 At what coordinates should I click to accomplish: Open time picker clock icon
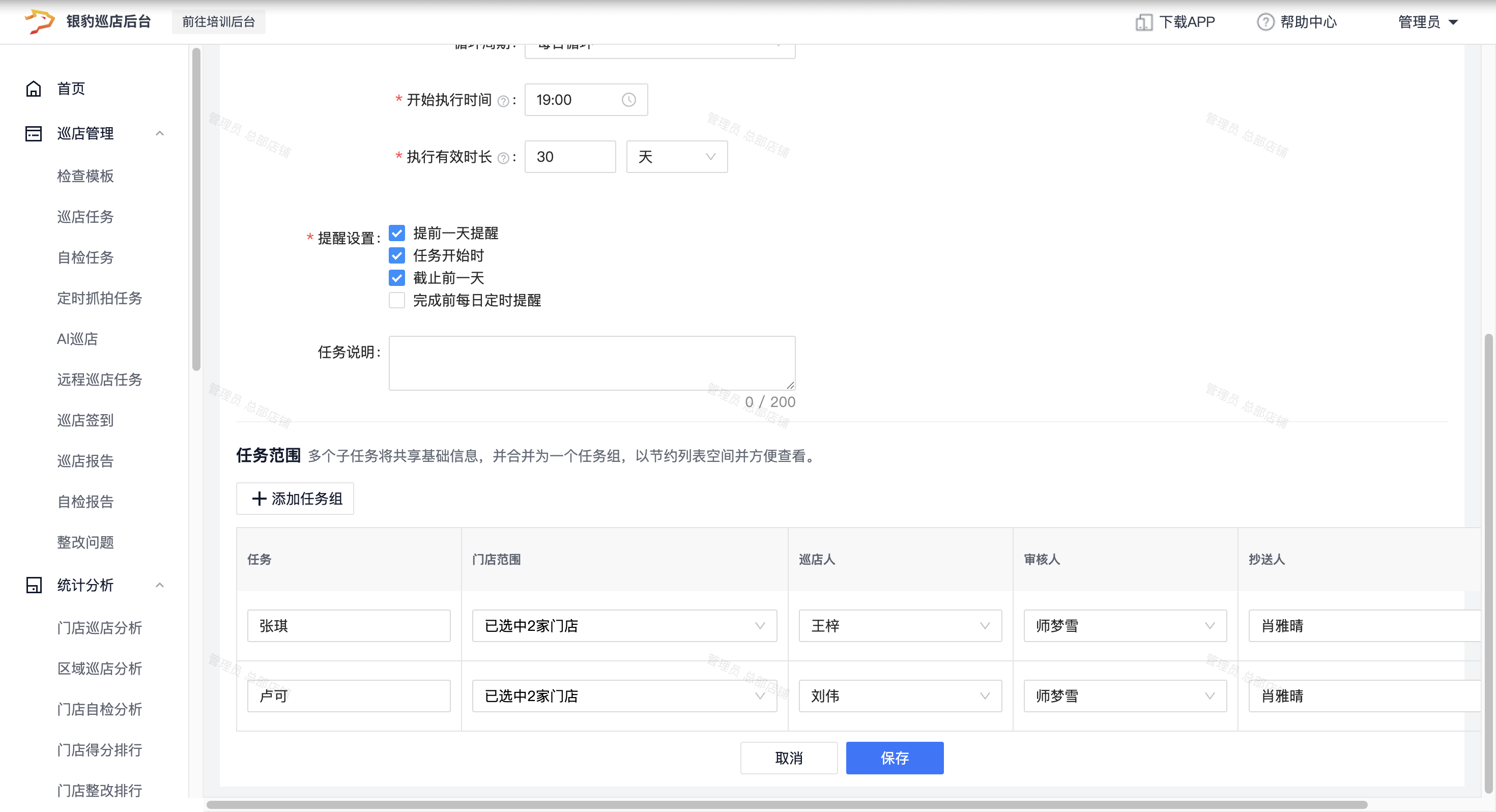(628, 100)
